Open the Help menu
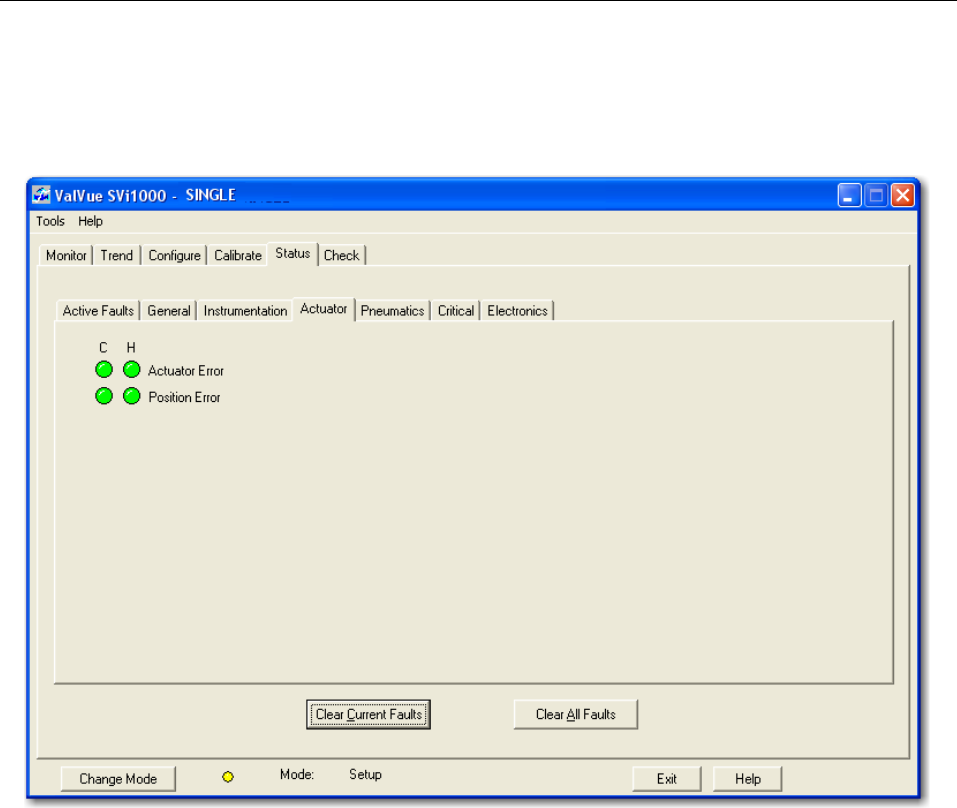Viewport: 957px width, 808px height. click(90, 221)
